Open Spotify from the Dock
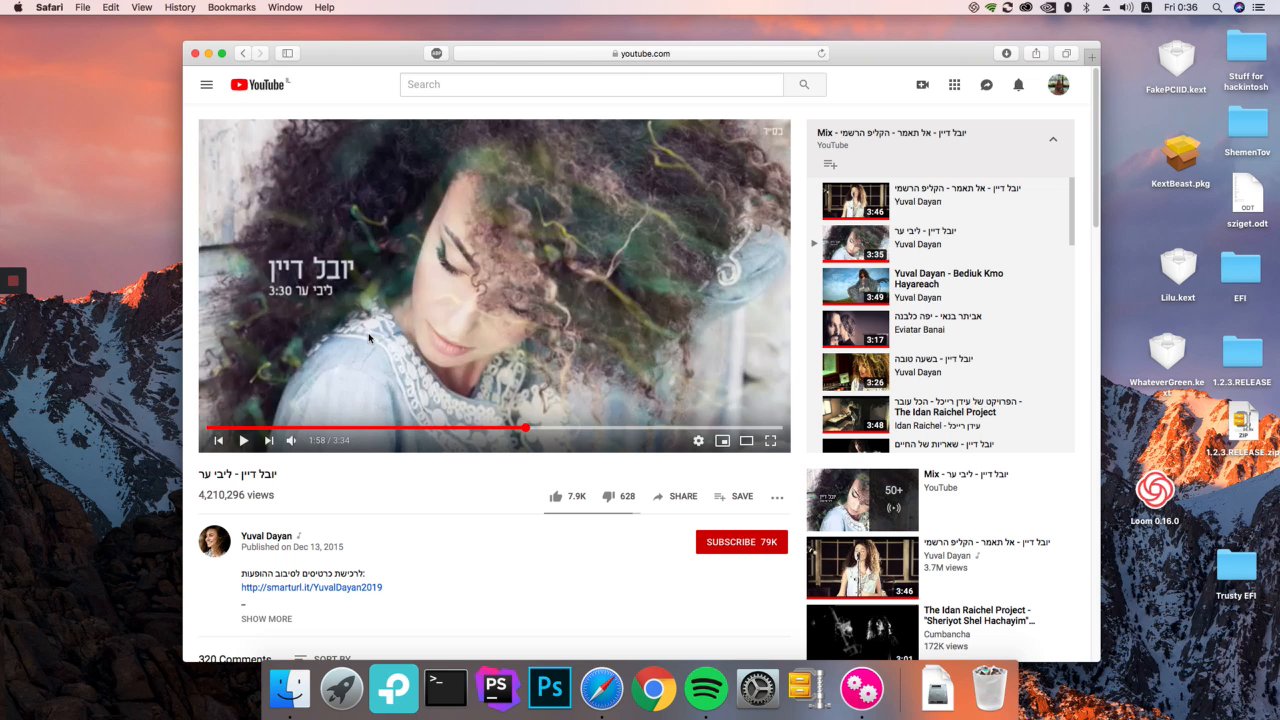Image resolution: width=1280 pixels, height=720 pixels. 706,689
